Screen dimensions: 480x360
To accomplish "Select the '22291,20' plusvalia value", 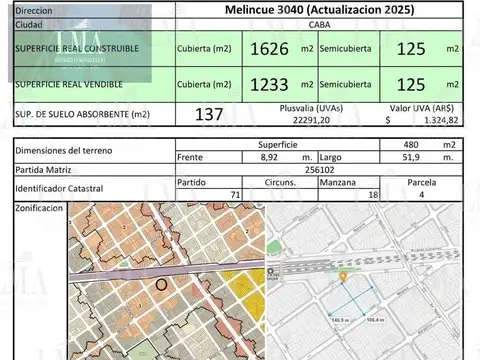I will pos(311,120).
